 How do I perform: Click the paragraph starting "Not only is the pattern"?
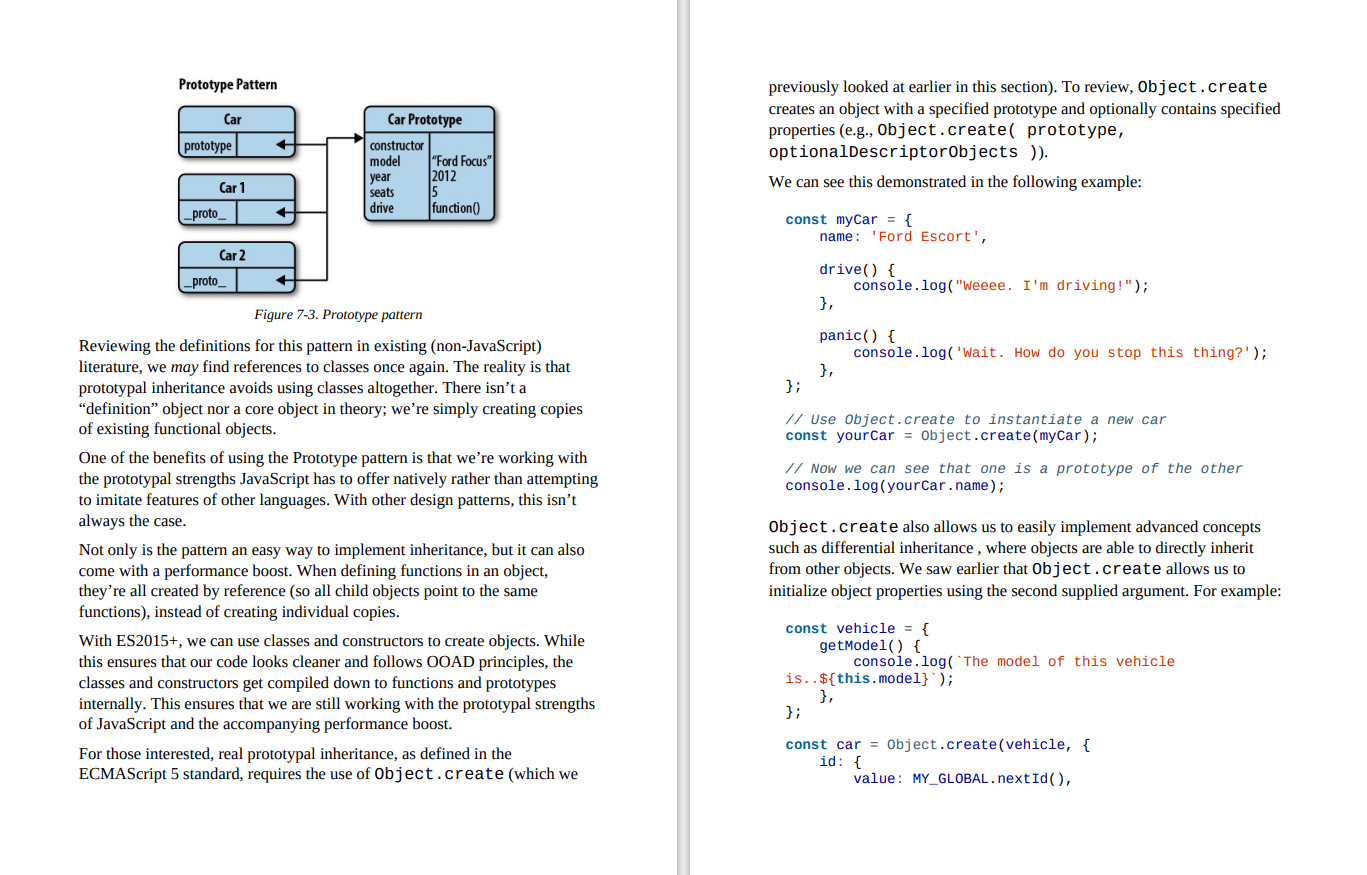pyautogui.click(x=332, y=581)
